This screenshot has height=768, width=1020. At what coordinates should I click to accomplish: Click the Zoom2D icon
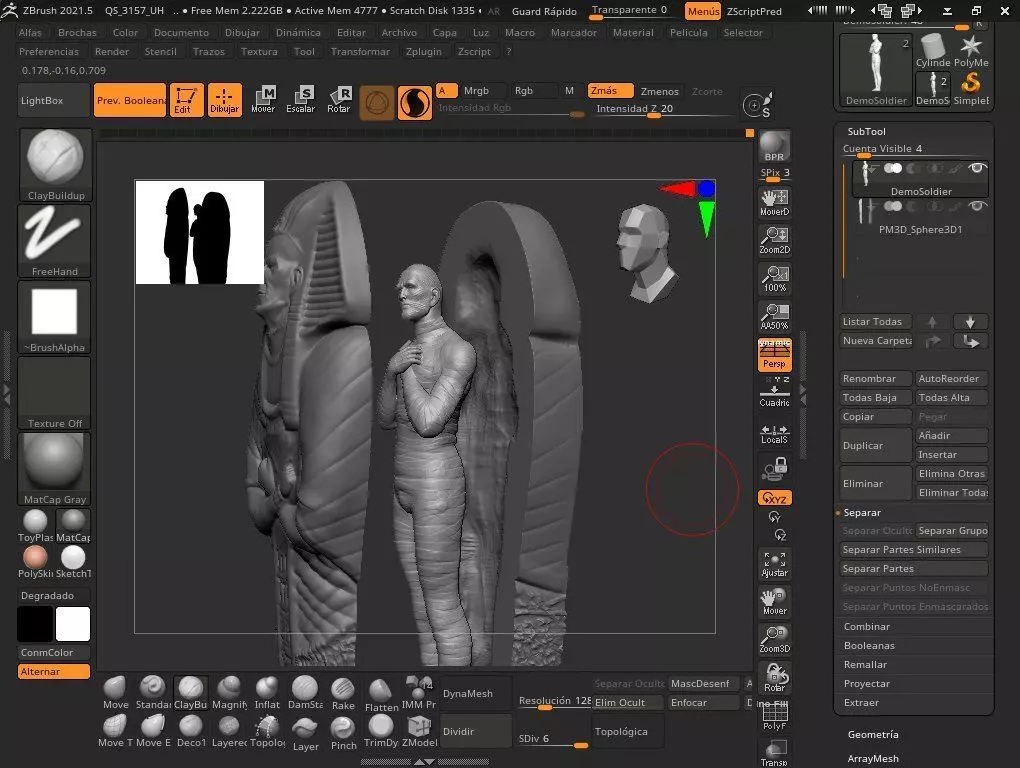pyautogui.click(x=774, y=241)
